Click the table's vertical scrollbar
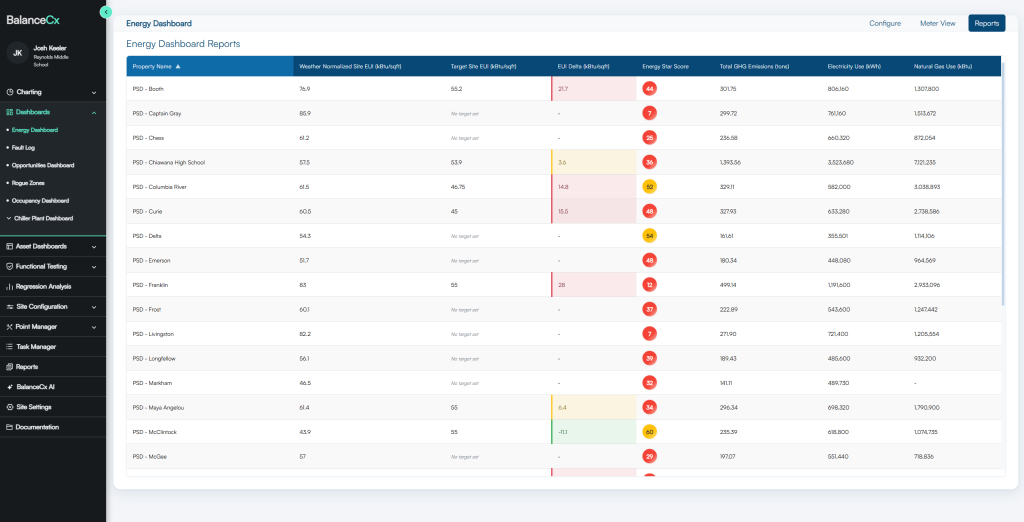The height and width of the screenshot is (522, 1024). 1003,189
